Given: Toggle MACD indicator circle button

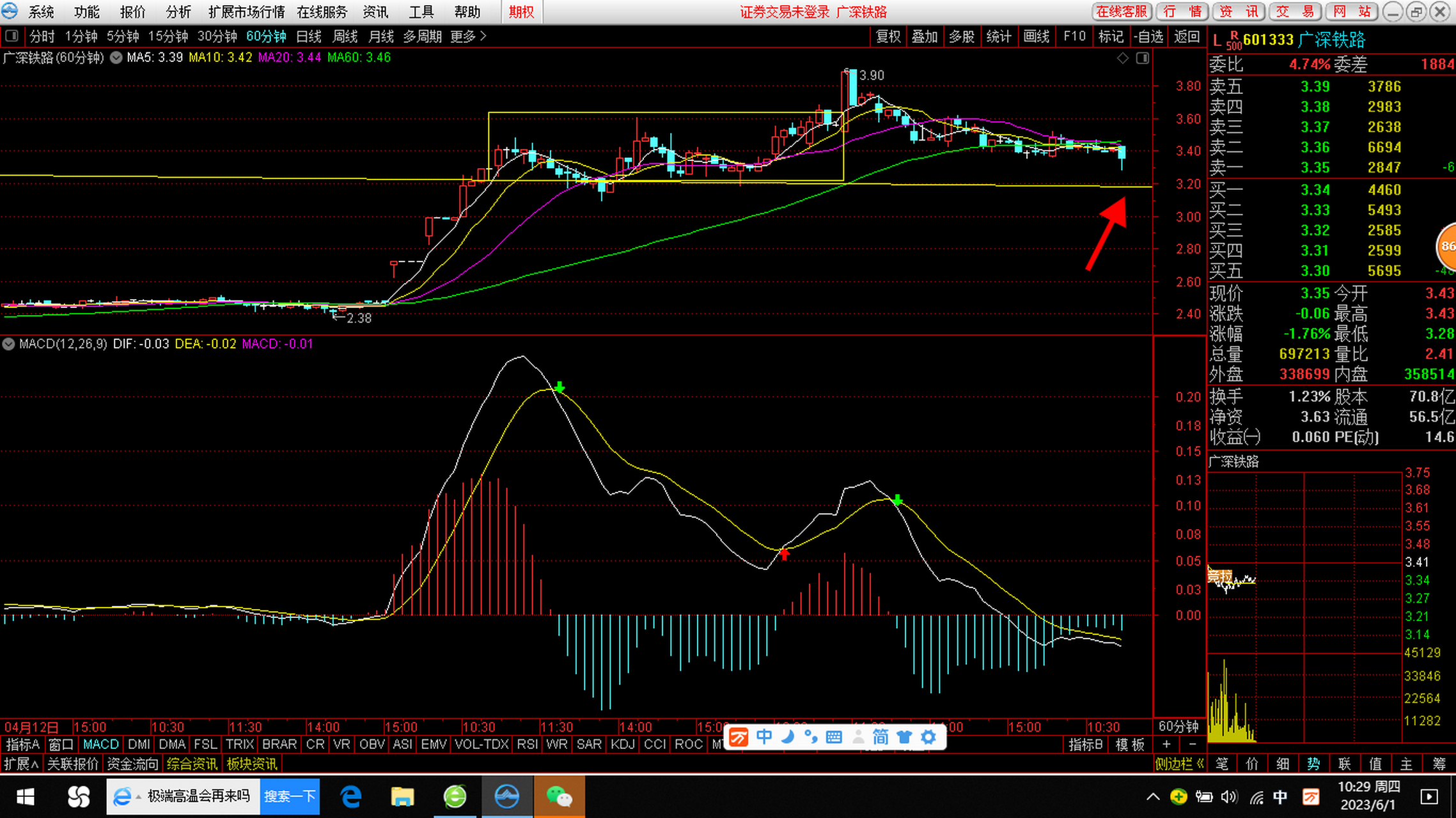Looking at the screenshot, I should click(x=8, y=344).
